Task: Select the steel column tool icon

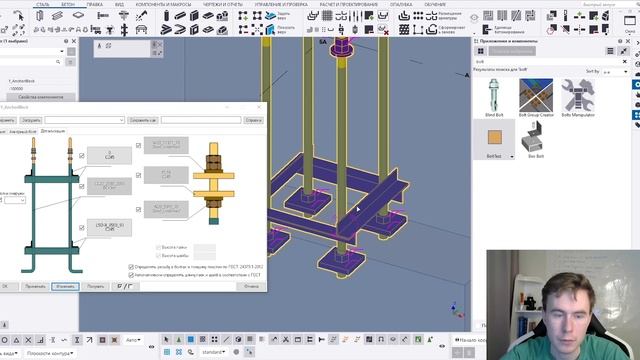Action: point(40,16)
